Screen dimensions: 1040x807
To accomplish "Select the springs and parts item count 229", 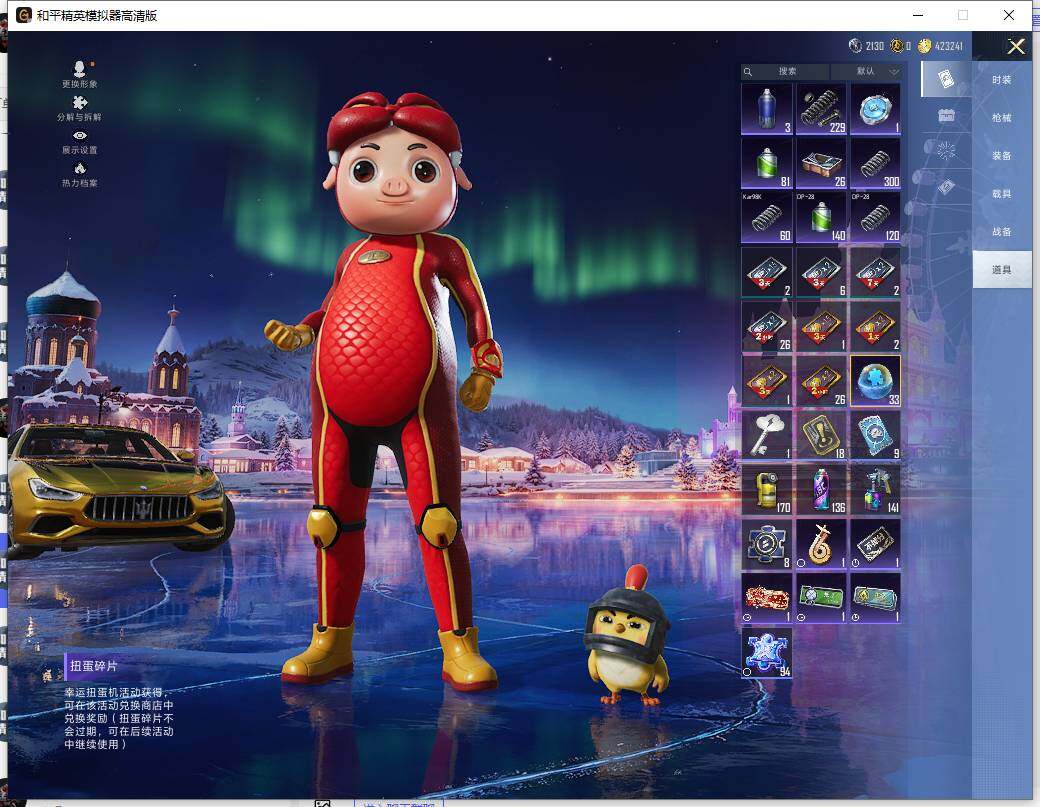I will pyautogui.click(x=820, y=109).
